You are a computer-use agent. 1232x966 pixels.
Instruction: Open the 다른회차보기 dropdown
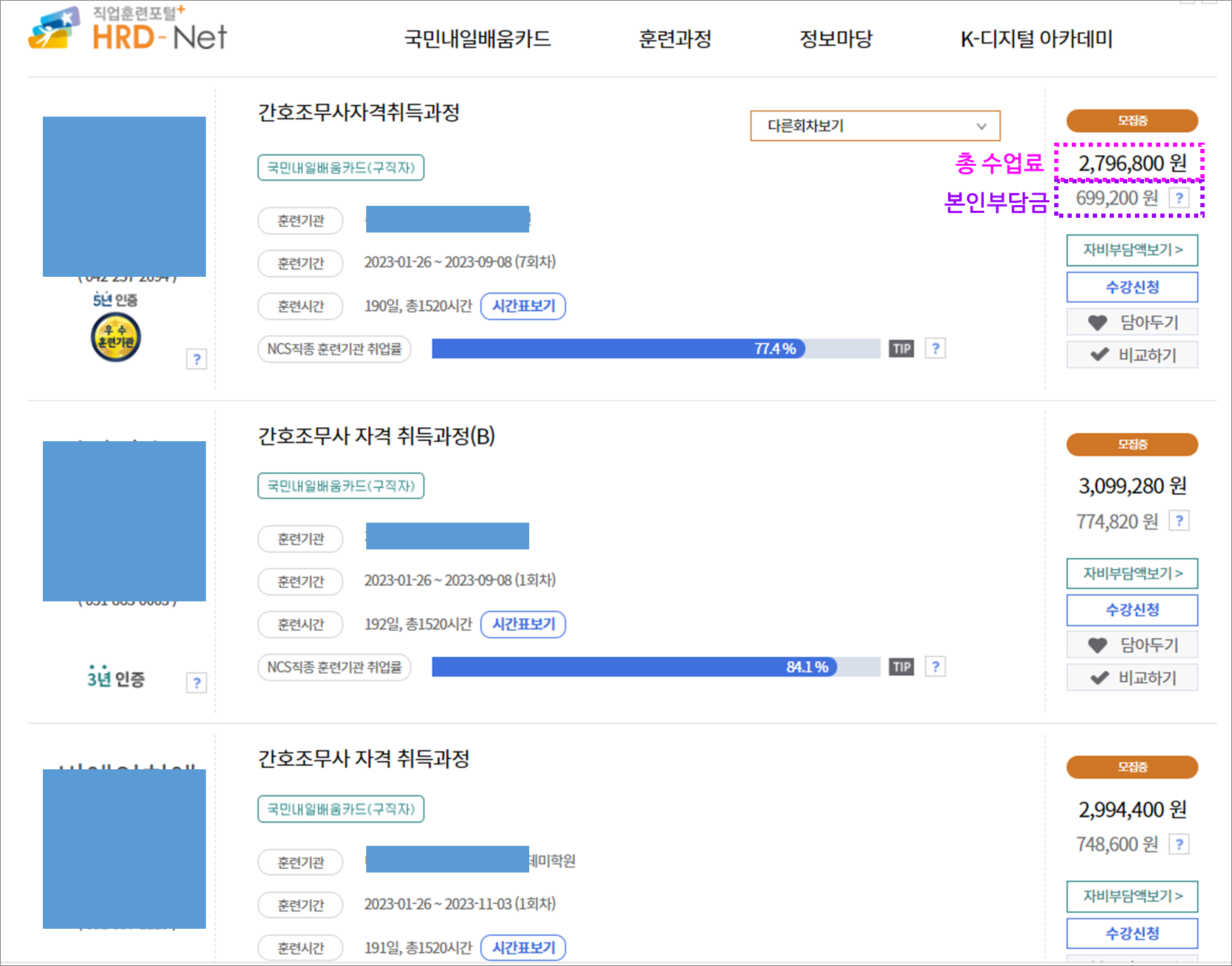(875, 126)
